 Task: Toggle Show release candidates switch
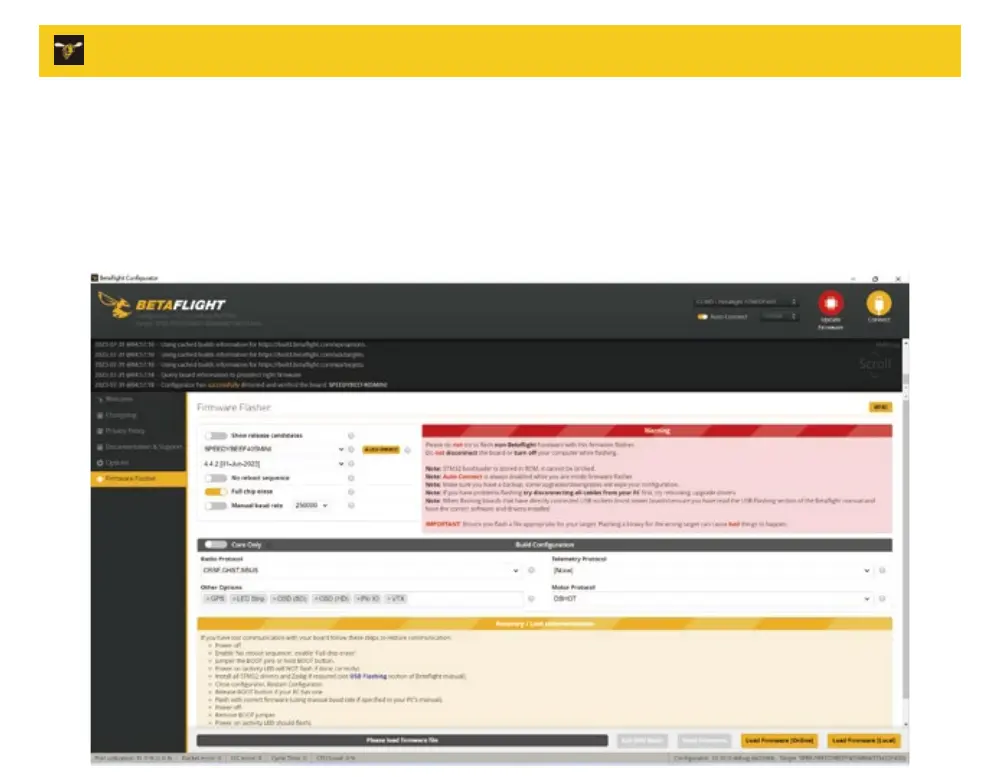[x=216, y=436]
